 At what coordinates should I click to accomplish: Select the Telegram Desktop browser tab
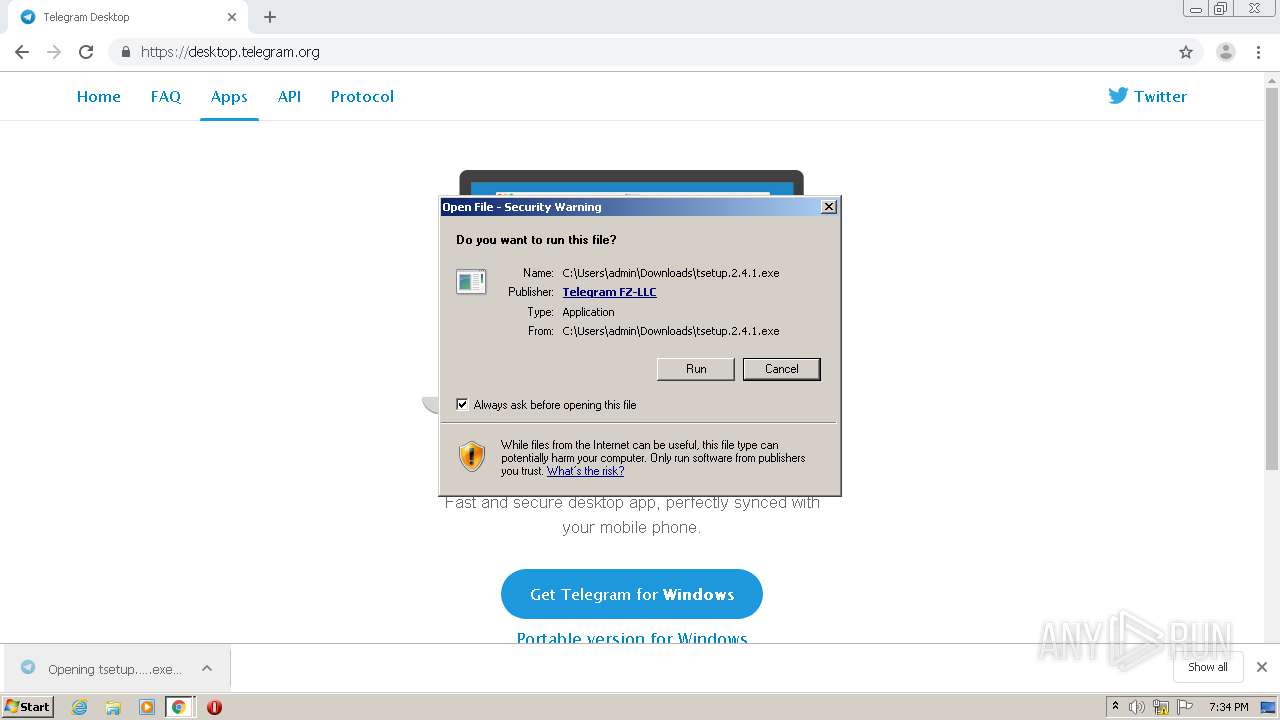128,17
